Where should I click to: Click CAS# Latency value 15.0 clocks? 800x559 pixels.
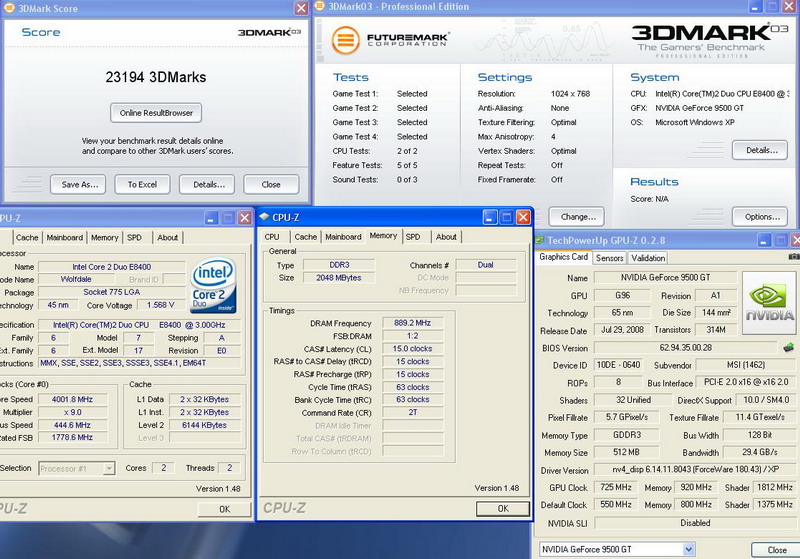point(412,349)
